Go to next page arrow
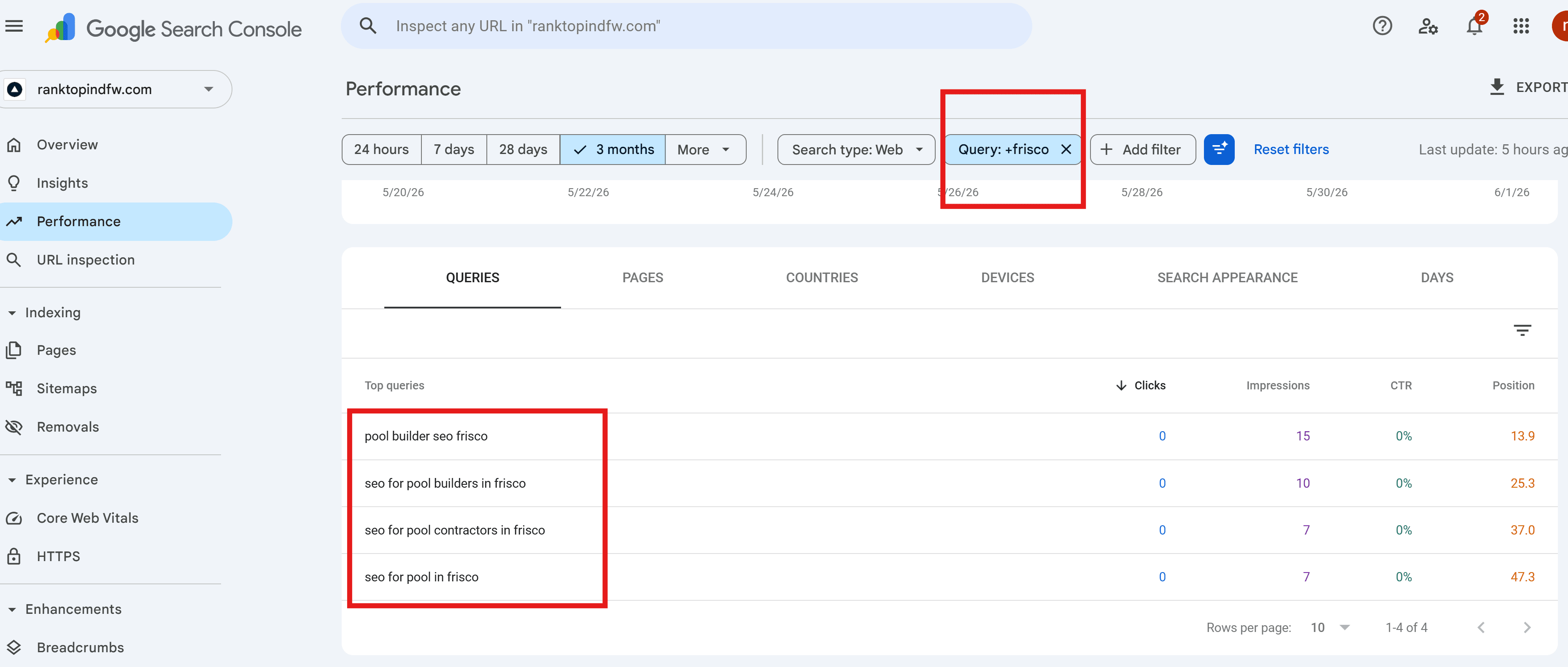Screen dimensions: 1568x667 click(1527, 627)
